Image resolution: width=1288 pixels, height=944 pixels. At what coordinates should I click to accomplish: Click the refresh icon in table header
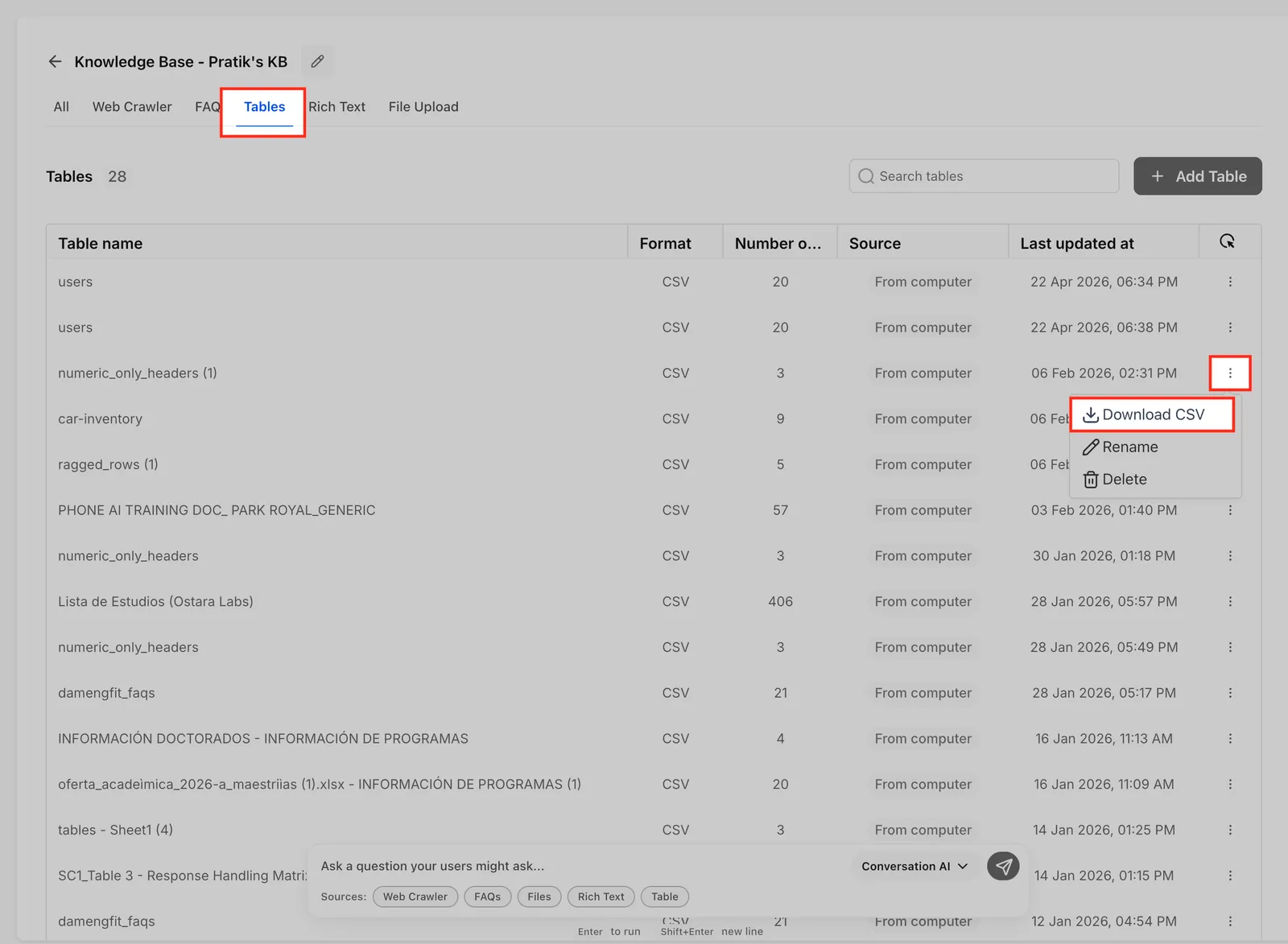point(1227,241)
